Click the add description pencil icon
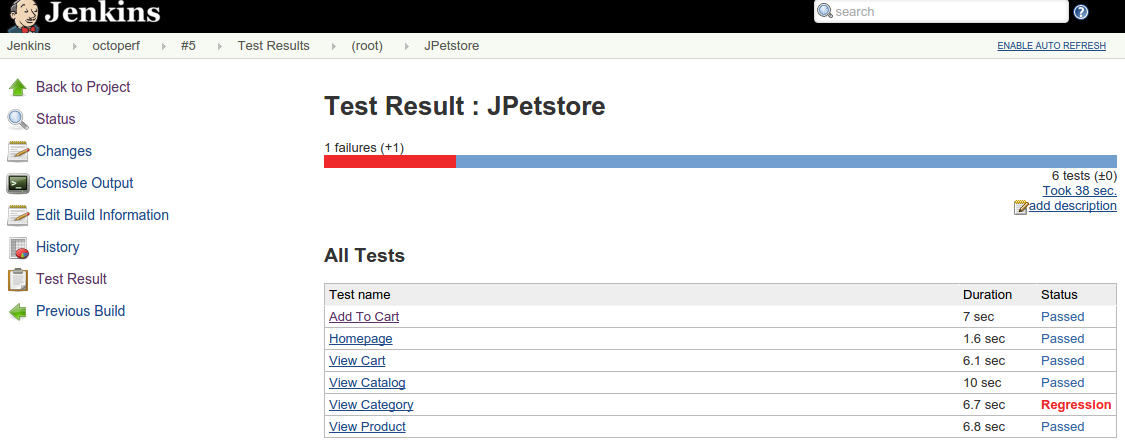 (1020, 207)
